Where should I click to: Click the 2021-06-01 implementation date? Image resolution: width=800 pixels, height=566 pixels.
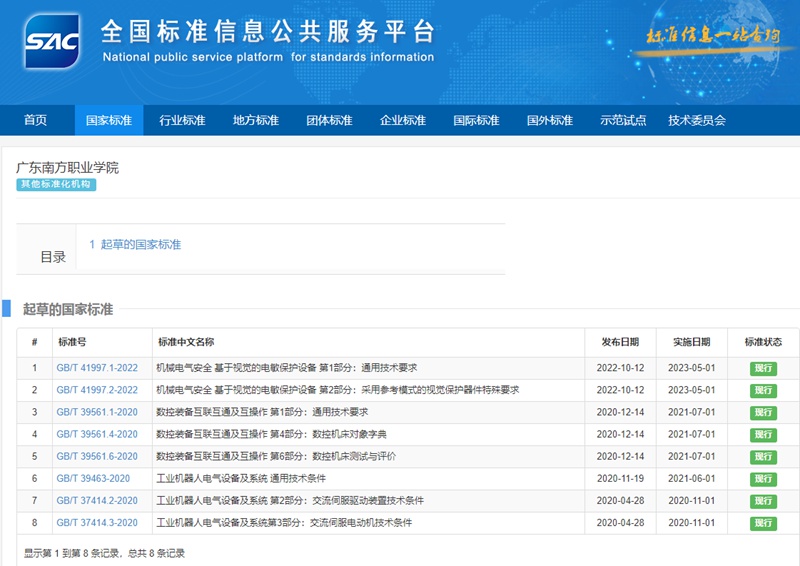click(692, 479)
